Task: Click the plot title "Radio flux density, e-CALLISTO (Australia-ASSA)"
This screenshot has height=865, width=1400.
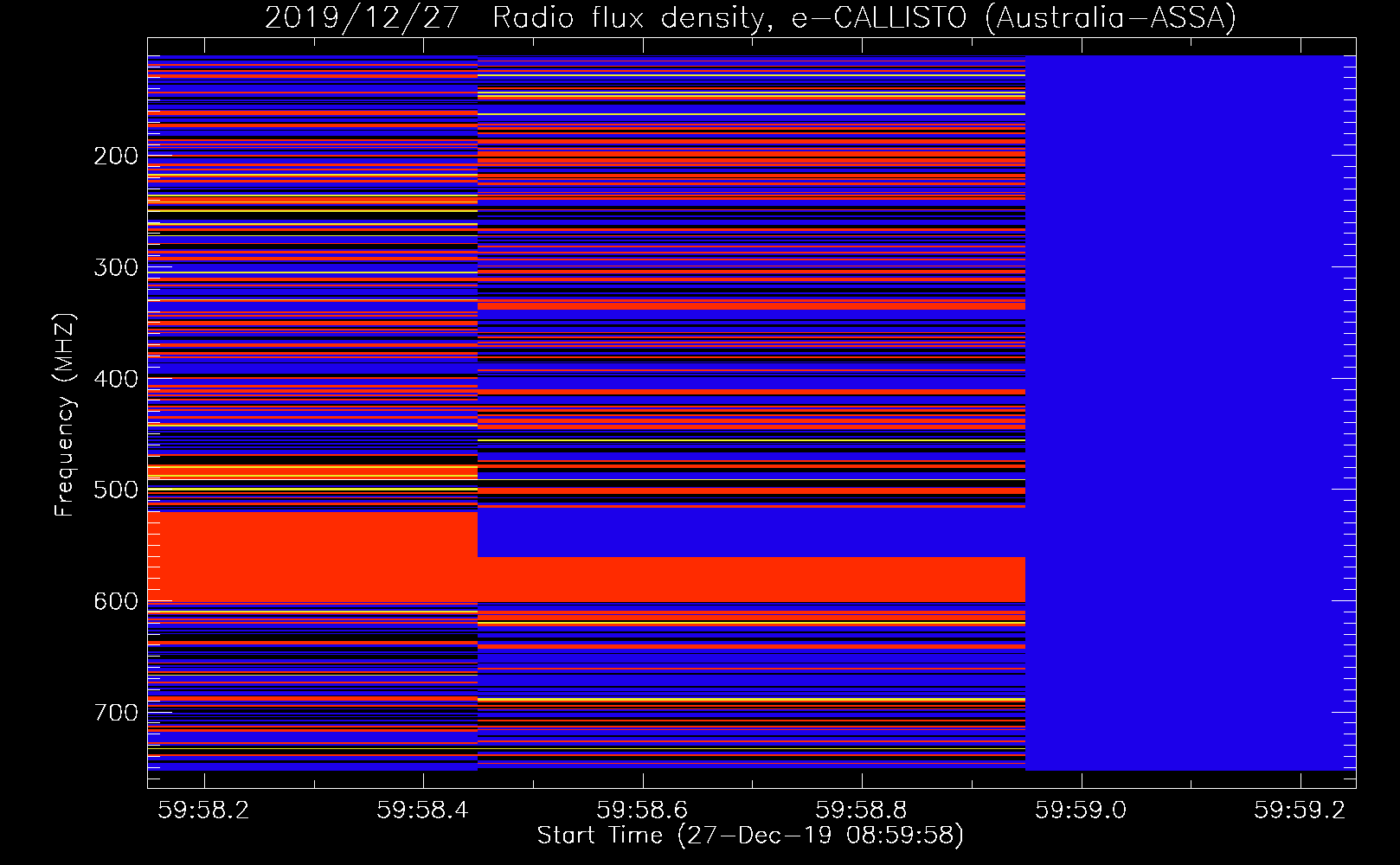Action: (x=864, y=17)
